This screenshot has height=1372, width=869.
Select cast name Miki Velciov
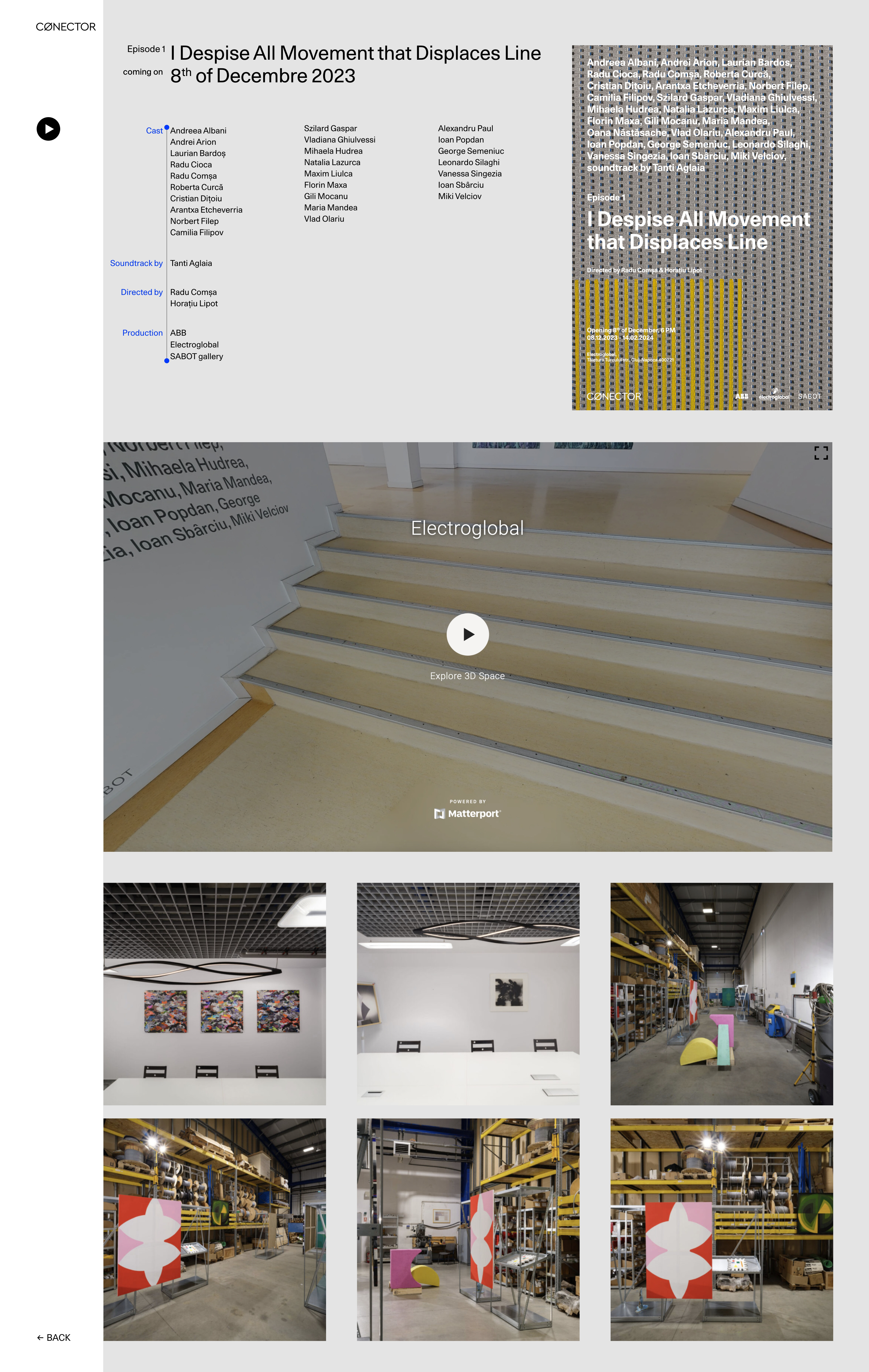(x=460, y=196)
